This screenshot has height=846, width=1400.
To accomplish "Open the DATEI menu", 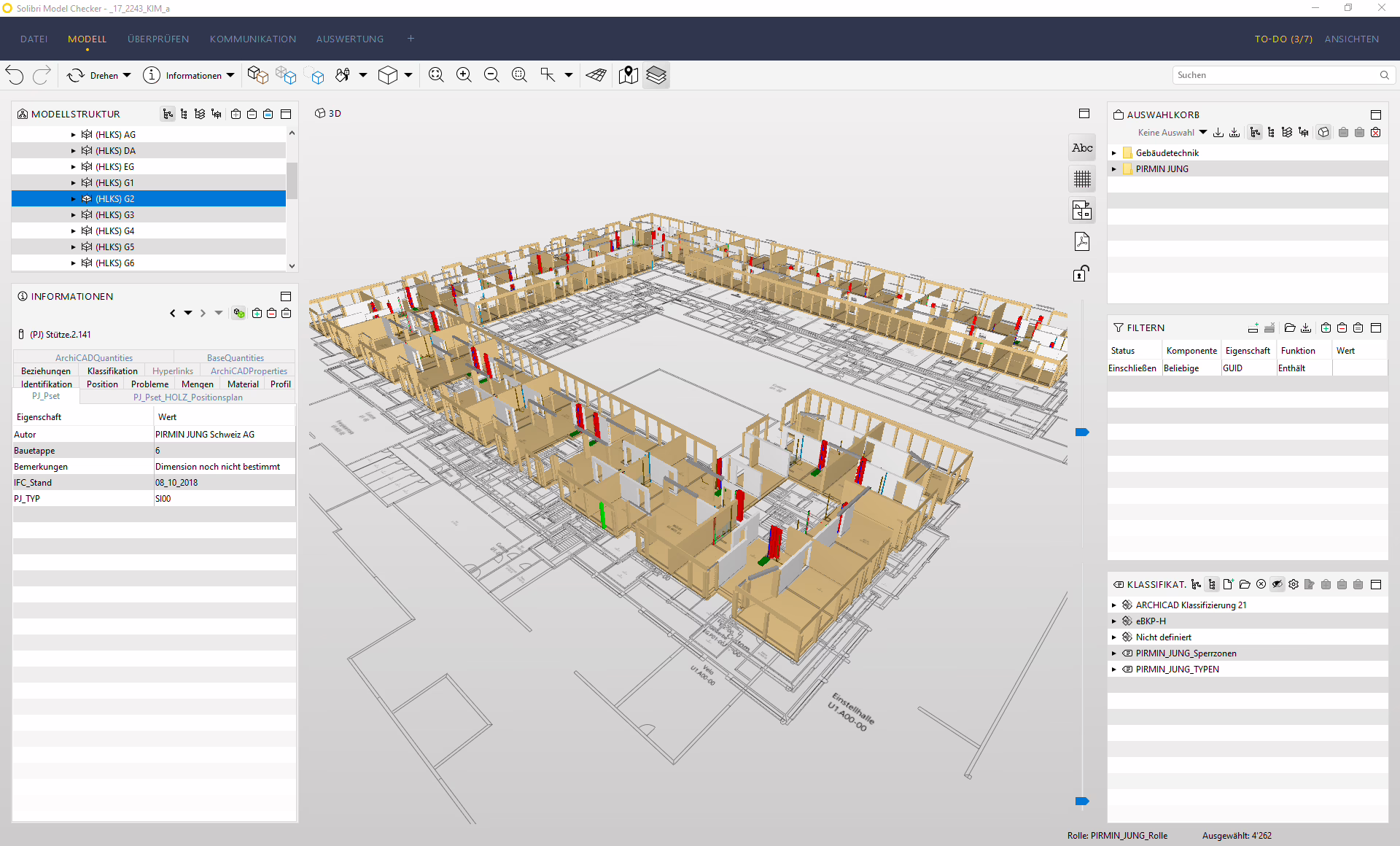I will (x=34, y=39).
